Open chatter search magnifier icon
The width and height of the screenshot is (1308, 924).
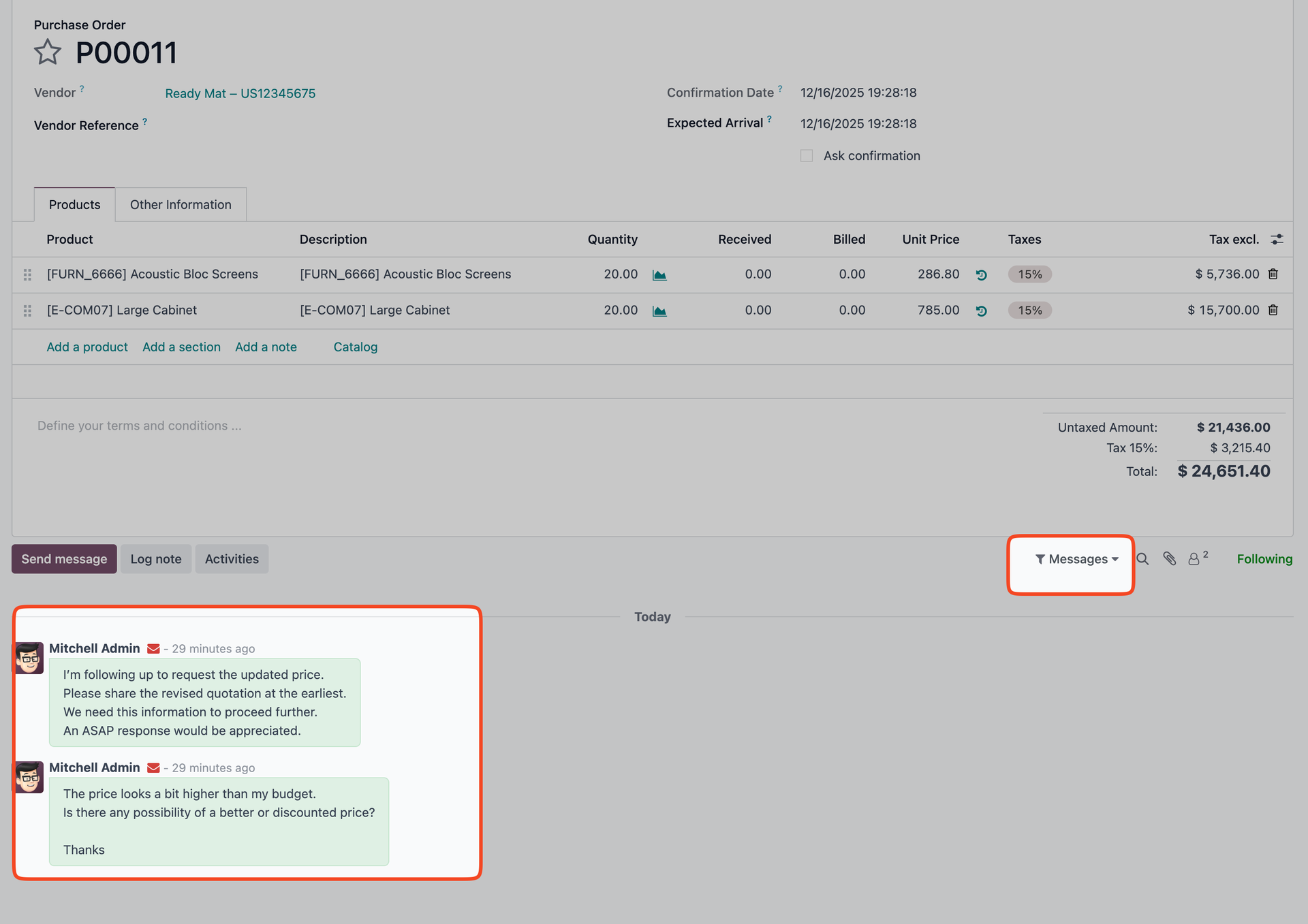pyautogui.click(x=1142, y=559)
